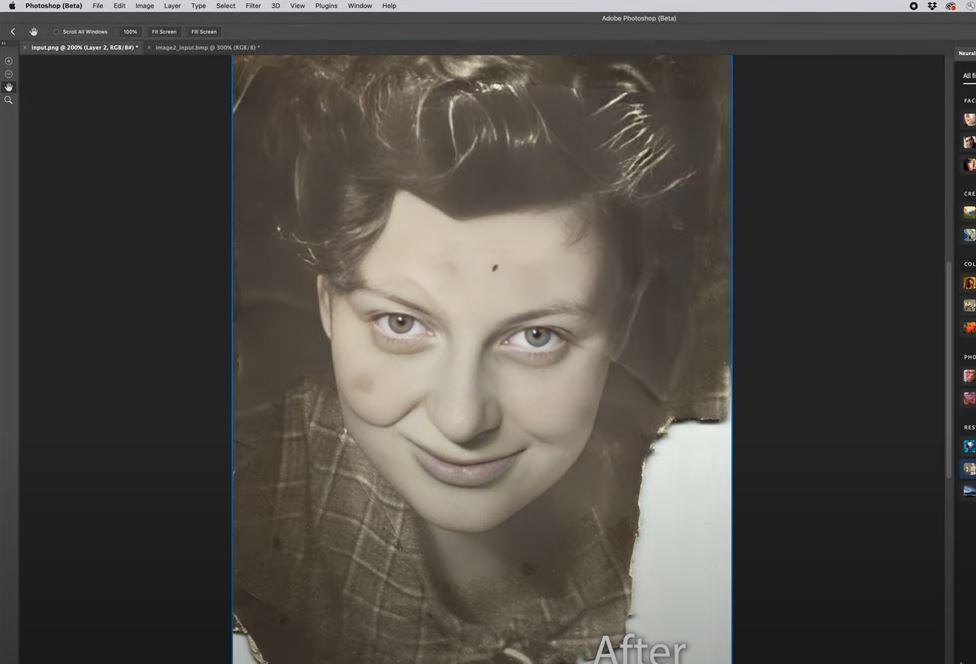Select the Input.png document tab
Viewport: 976px width, 664px height.
point(84,47)
